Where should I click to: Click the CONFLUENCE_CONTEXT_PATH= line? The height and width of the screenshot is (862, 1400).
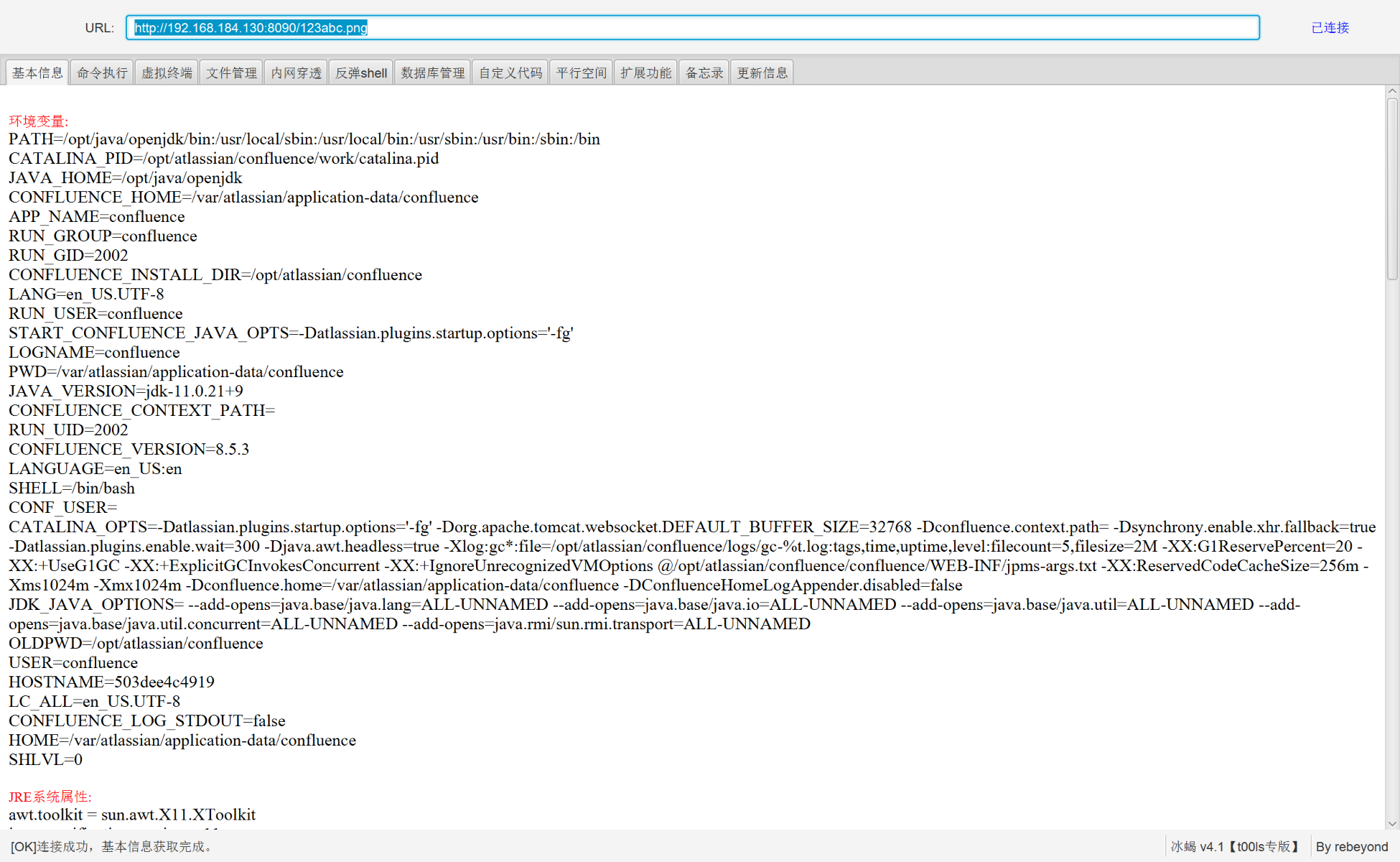point(141,410)
